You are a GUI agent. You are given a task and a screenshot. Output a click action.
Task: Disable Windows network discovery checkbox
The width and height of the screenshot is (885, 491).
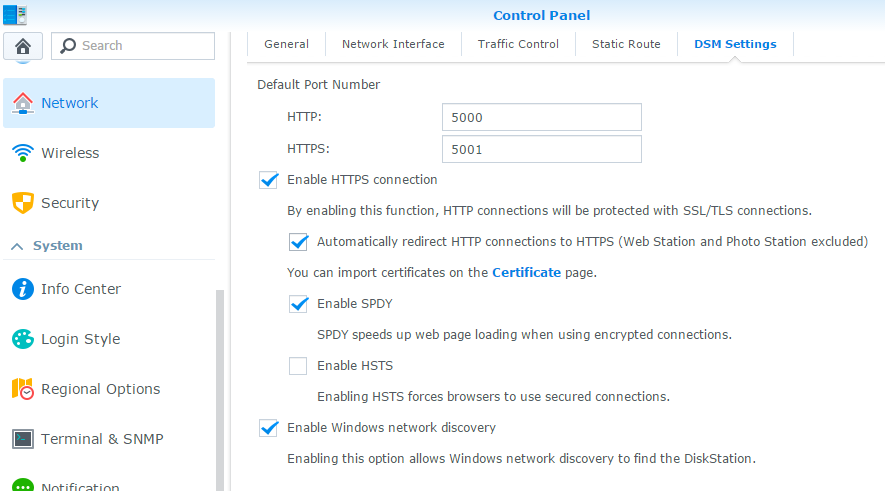click(268, 428)
